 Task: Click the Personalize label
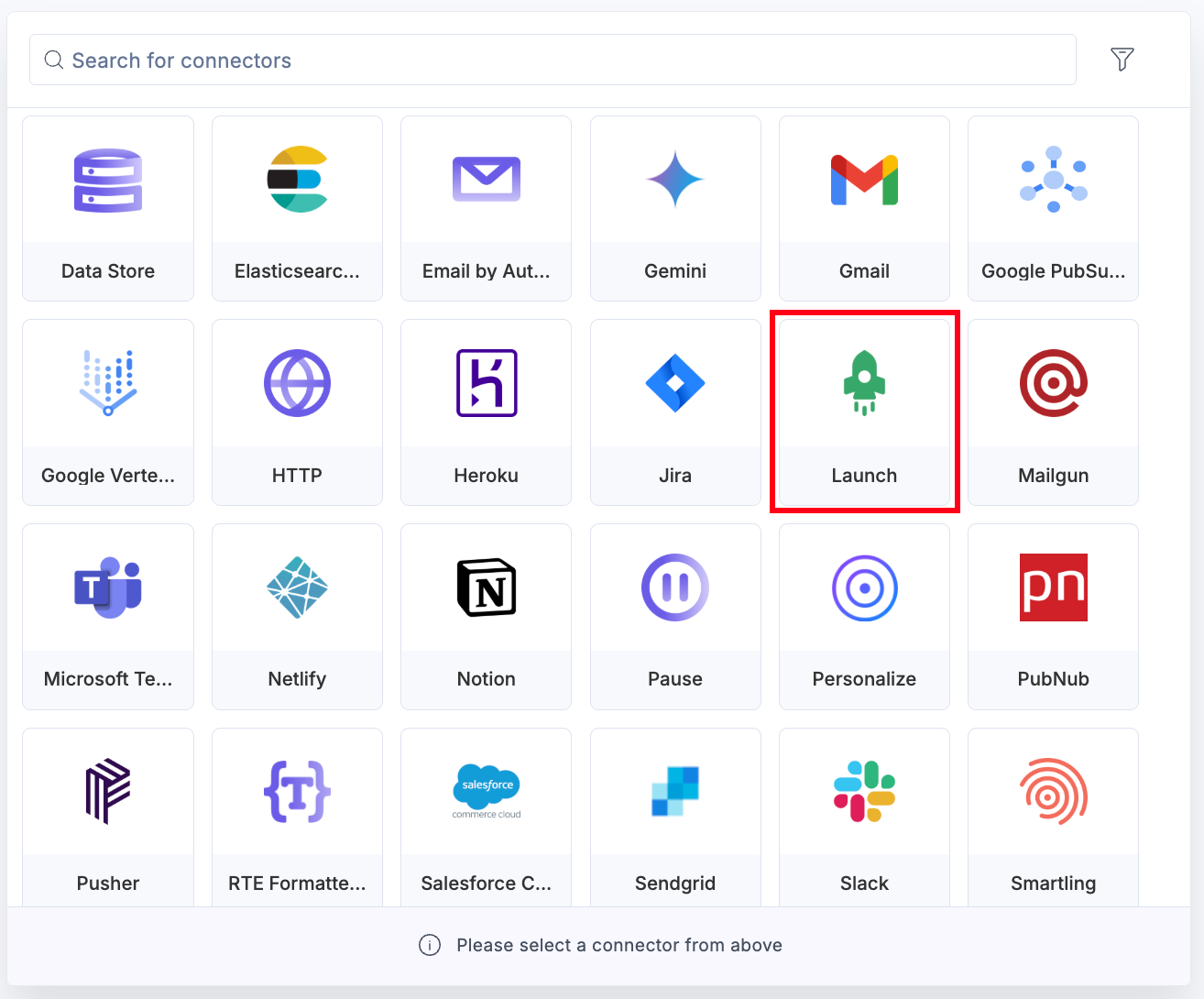point(864,679)
